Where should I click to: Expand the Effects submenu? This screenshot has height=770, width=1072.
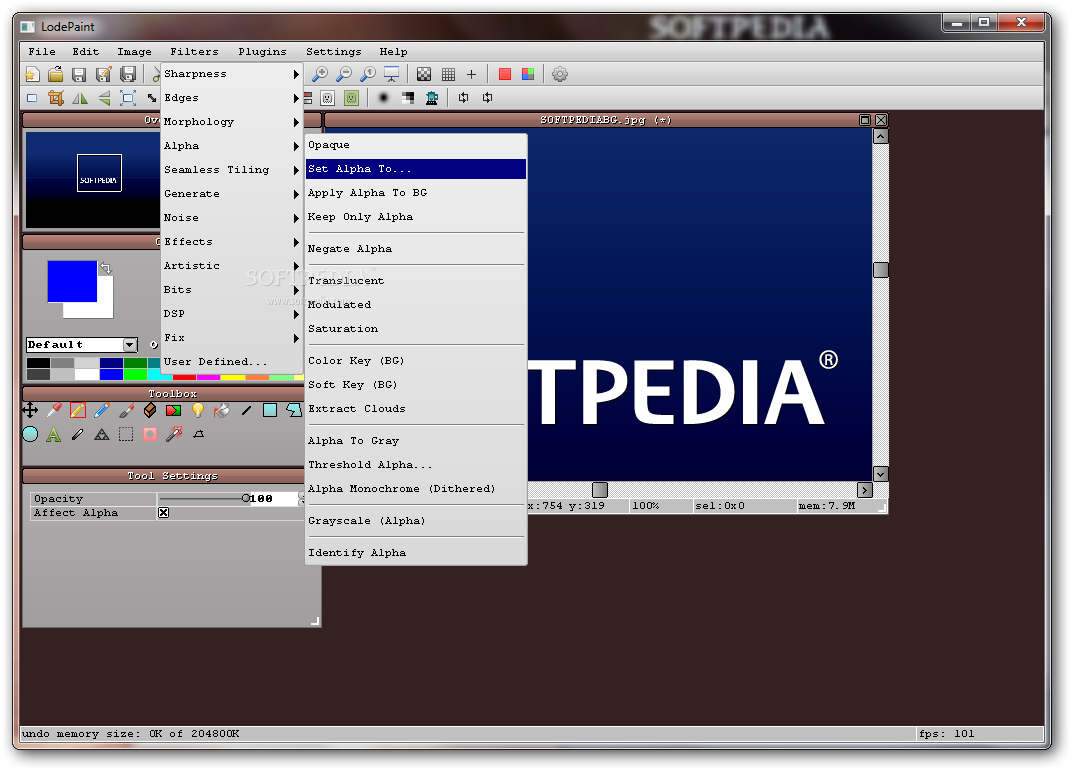(232, 241)
